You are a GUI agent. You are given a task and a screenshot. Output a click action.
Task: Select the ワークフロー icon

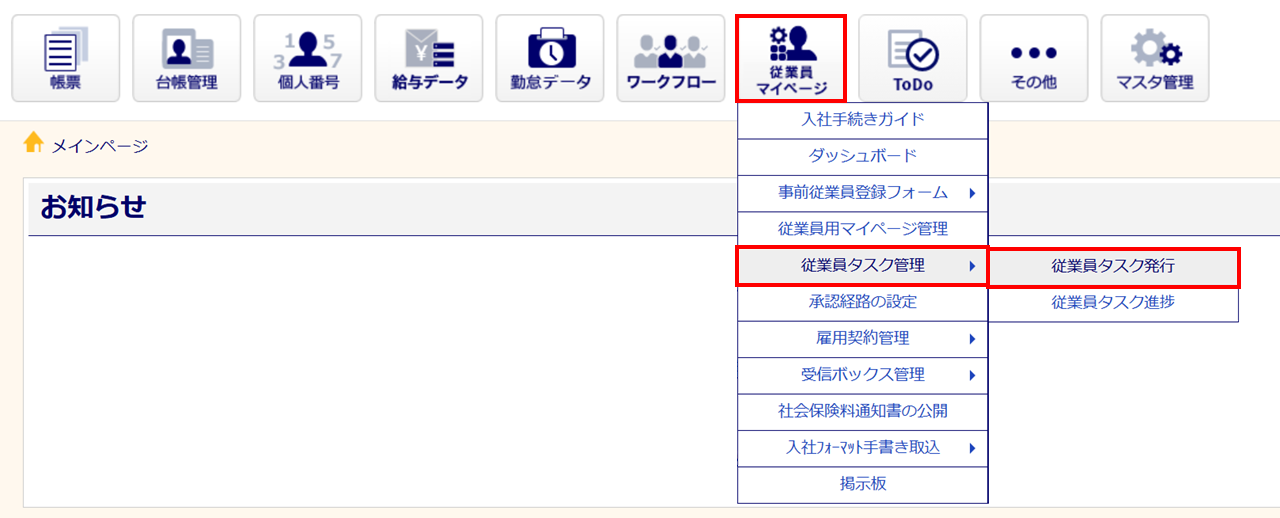click(x=671, y=59)
